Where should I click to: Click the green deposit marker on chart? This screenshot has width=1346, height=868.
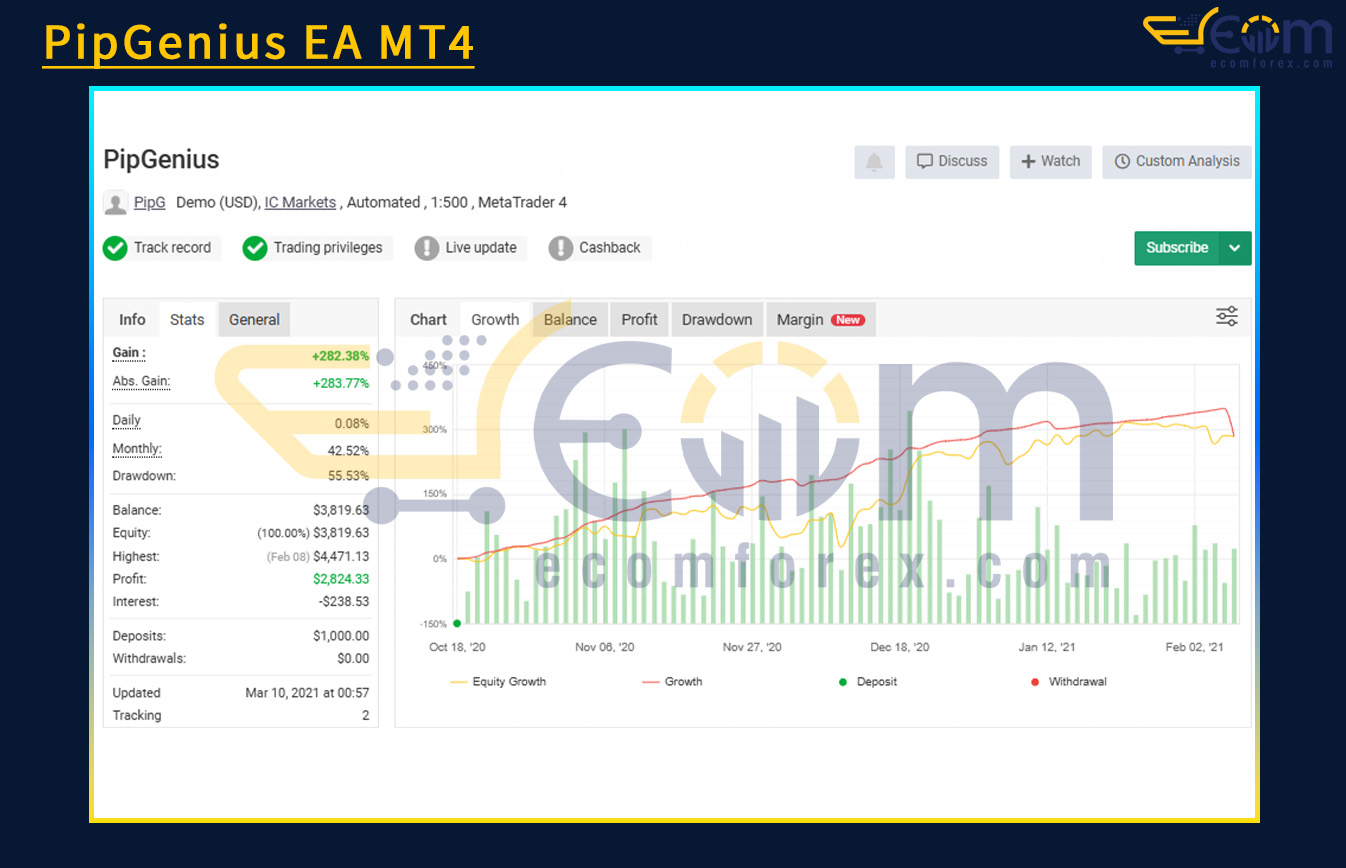[457, 623]
